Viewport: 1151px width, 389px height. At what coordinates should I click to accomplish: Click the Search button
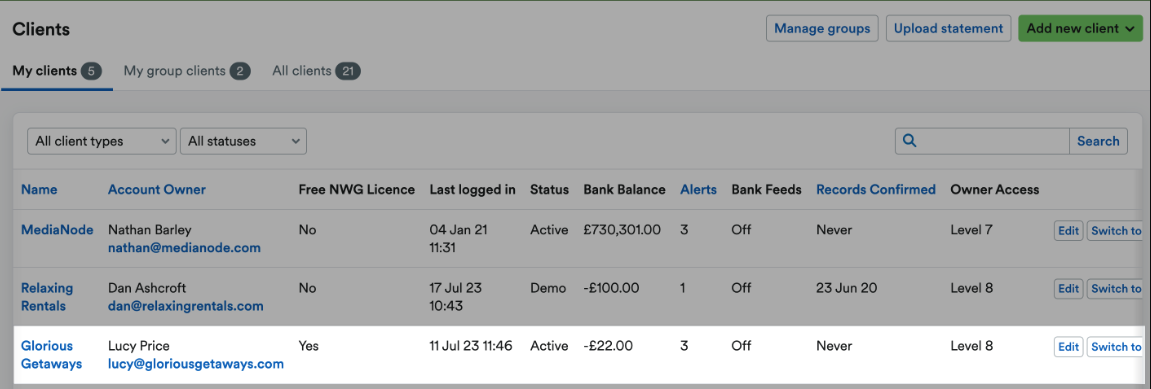tap(1098, 141)
